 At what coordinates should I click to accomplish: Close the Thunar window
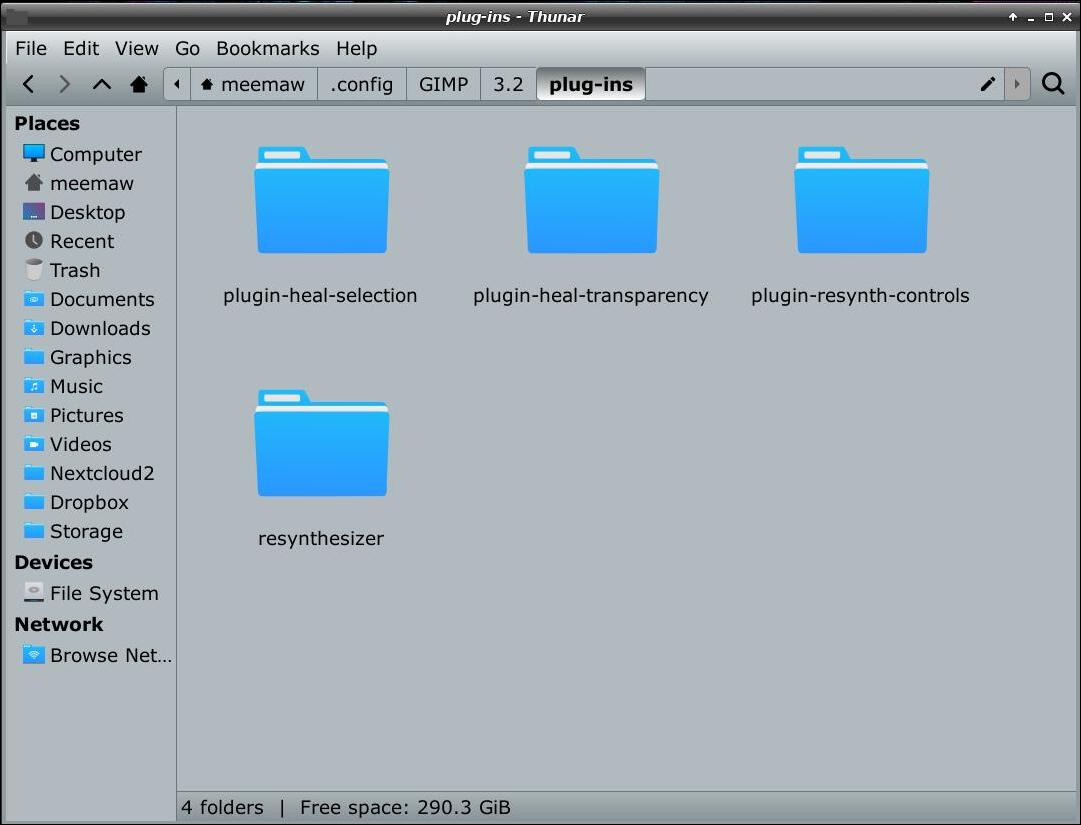pos(1067,17)
